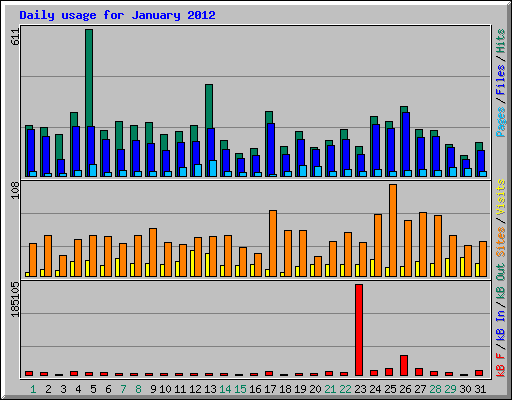Image resolution: width=512 pixels, height=400 pixels.
Task: Select the orange Sites bar on day 17
Action: pyautogui.click(x=273, y=243)
